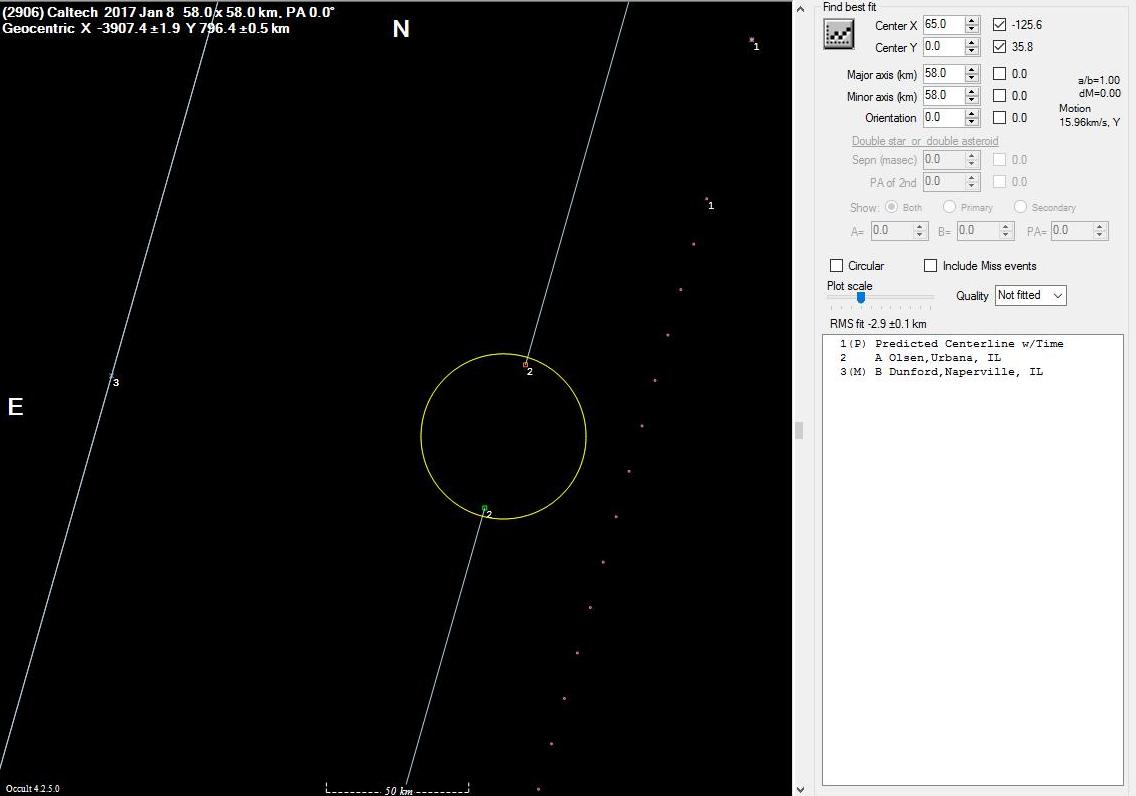The width and height of the screenshot is (1136, 796).
Task: Enable the Orientation fit checkbox
Action: coord(1000,118)
